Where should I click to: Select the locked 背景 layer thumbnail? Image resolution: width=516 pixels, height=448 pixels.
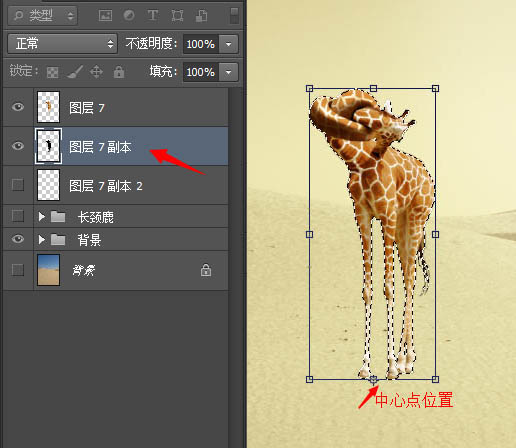pos(49,270)
